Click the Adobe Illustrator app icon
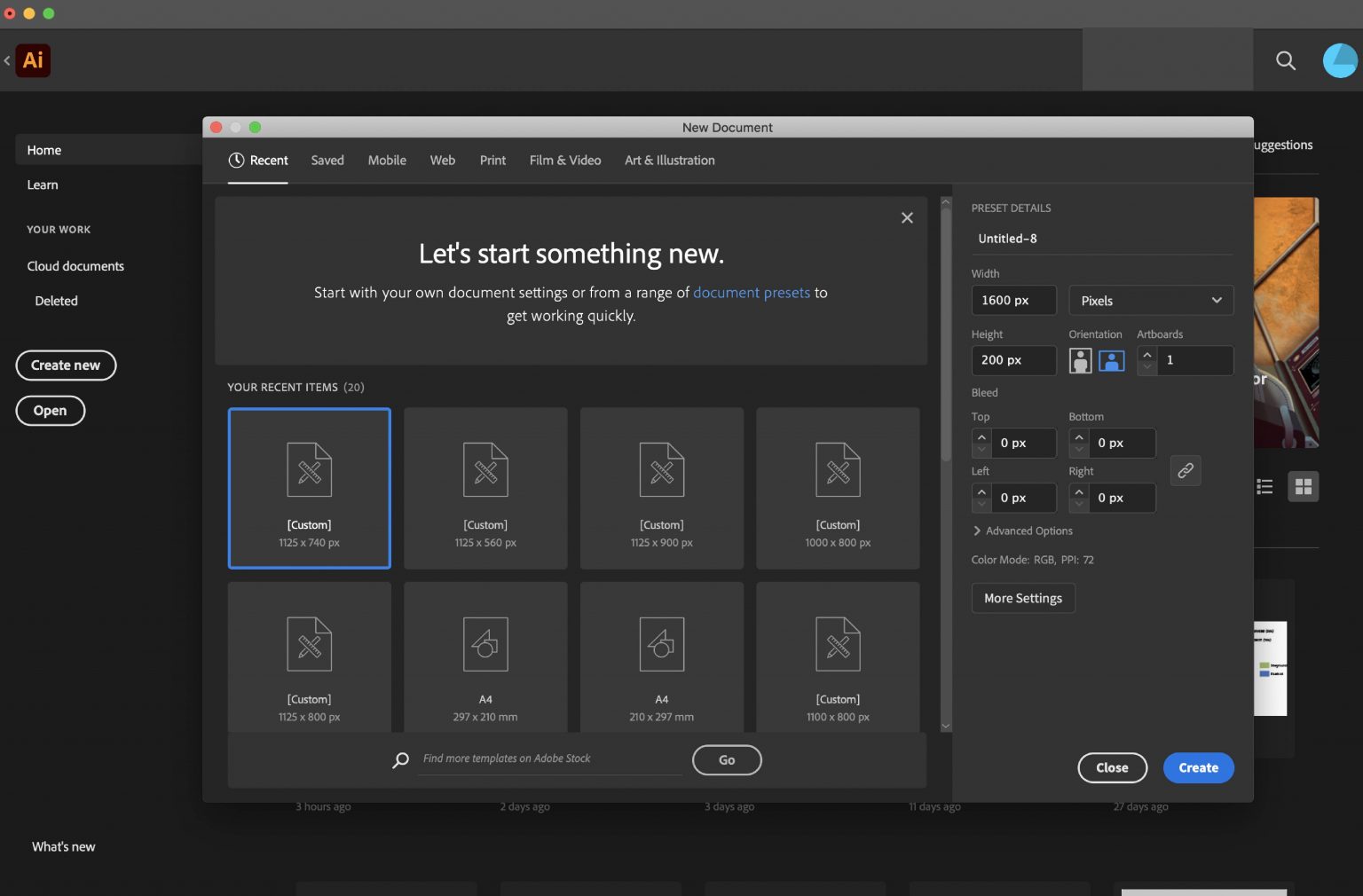This screenshot has height=896, width=1363. (33, 60)
